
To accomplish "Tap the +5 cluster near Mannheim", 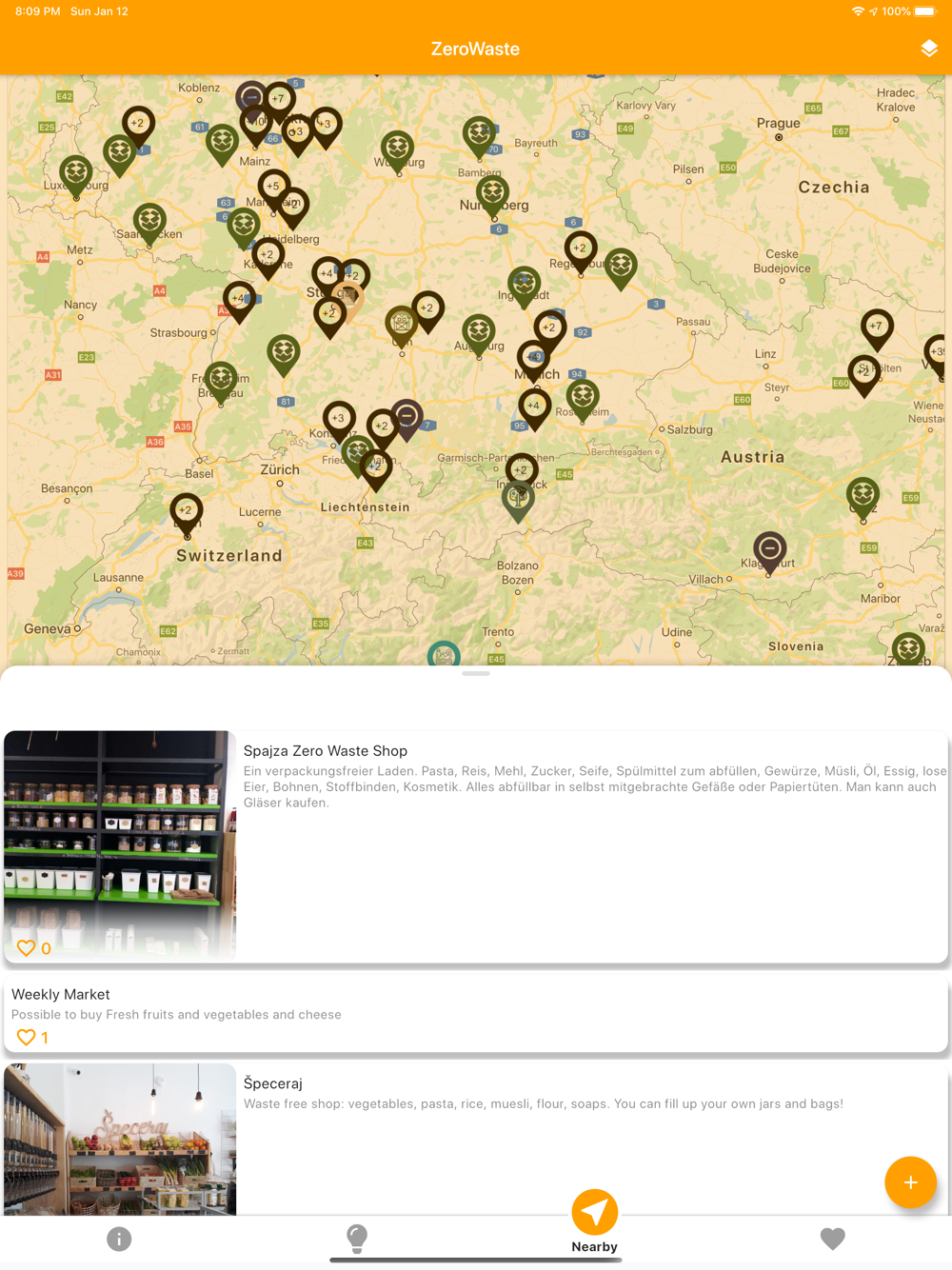I will [x=274, y=189].
